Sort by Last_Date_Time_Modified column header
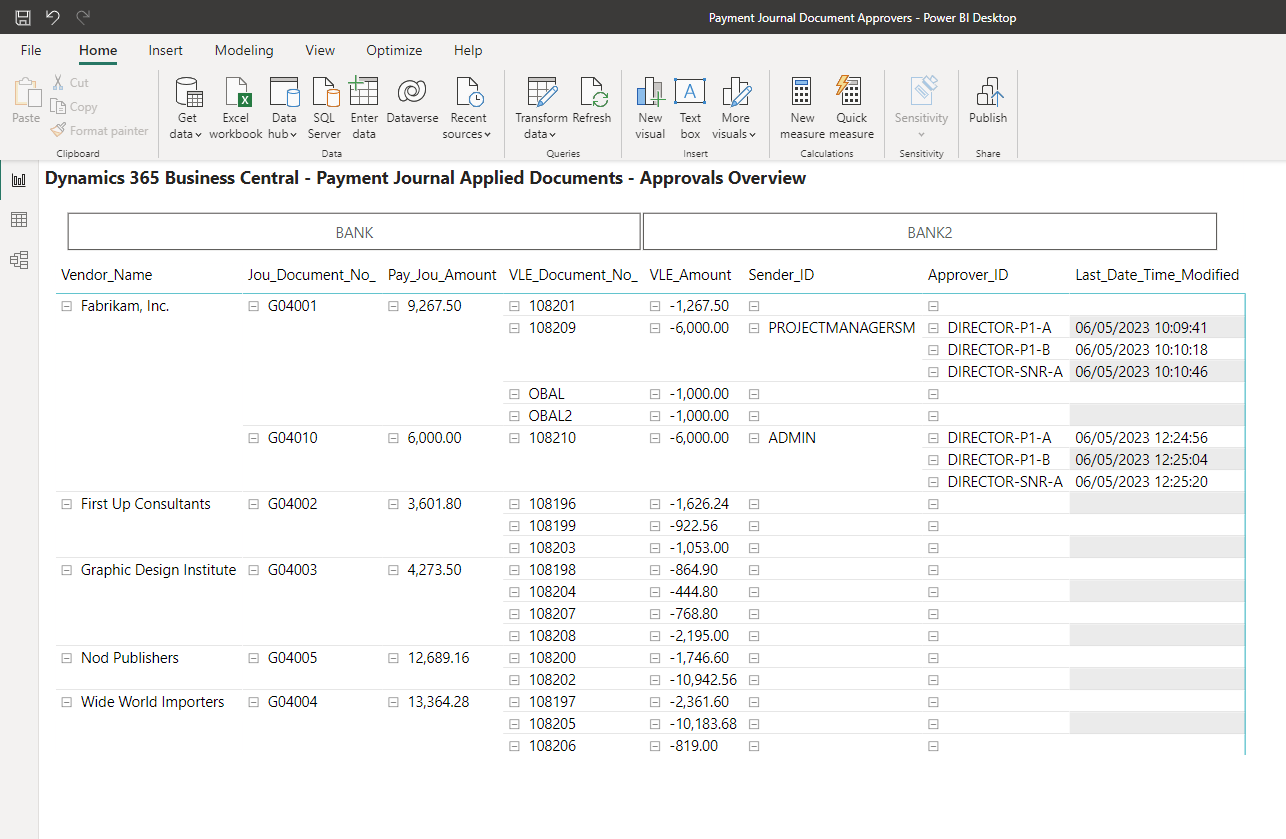This screenshot has height=839, width=1286. 1157,275
